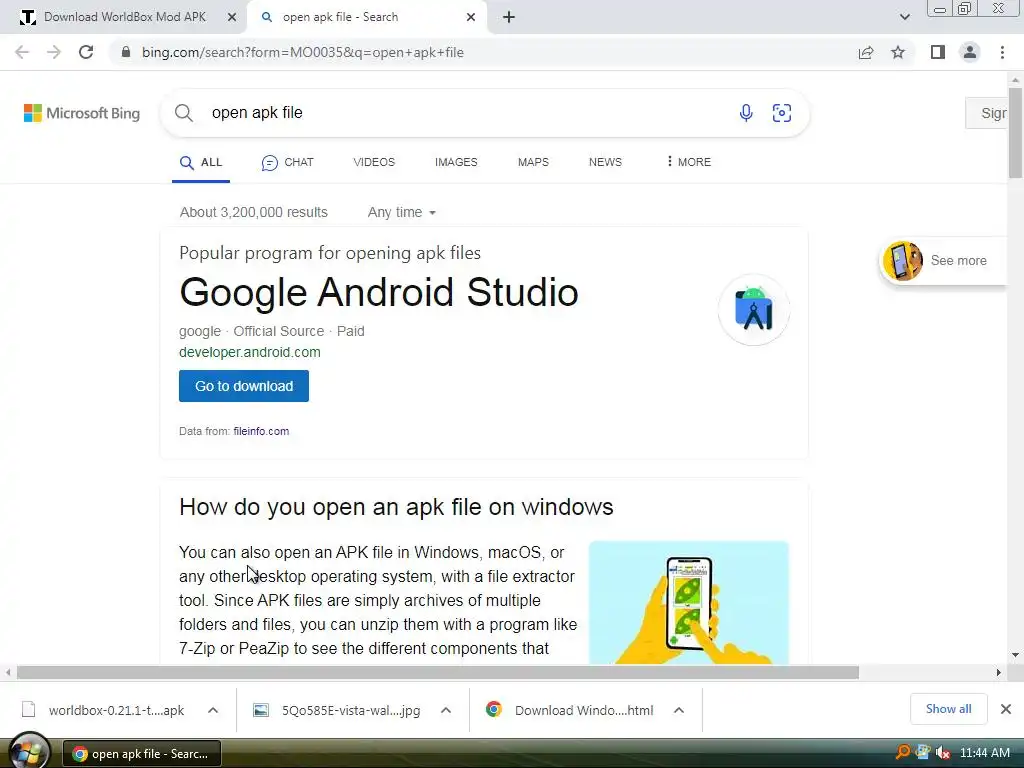Open the Windows Start orb
This screenshot has height=768, width=1024.
(27, 752)
